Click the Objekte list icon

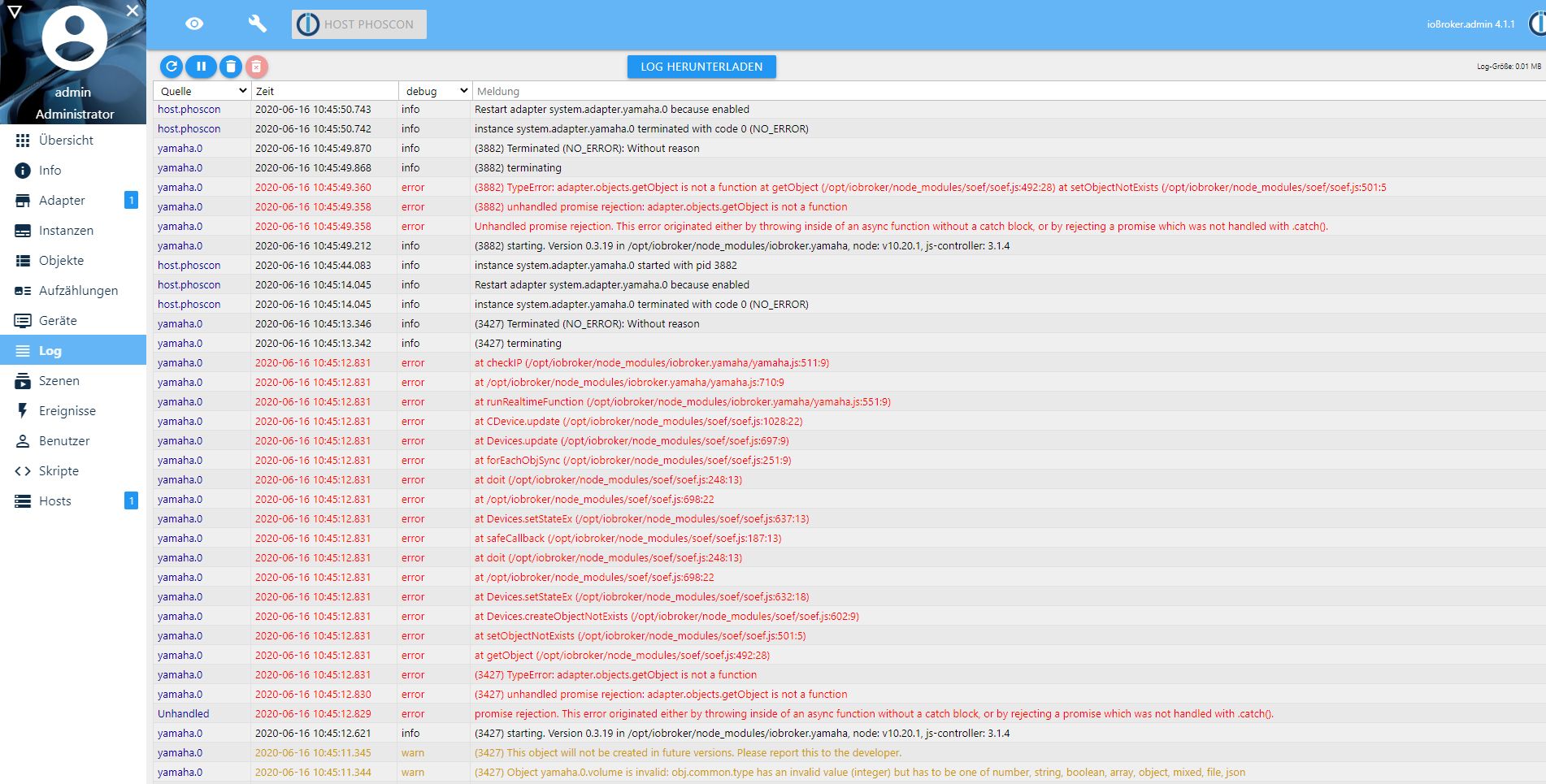coord(23,261)
